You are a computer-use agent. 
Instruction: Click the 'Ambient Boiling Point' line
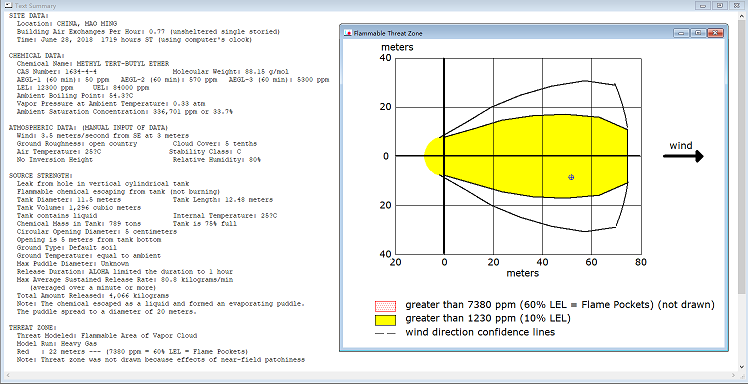tap(75, 95)
